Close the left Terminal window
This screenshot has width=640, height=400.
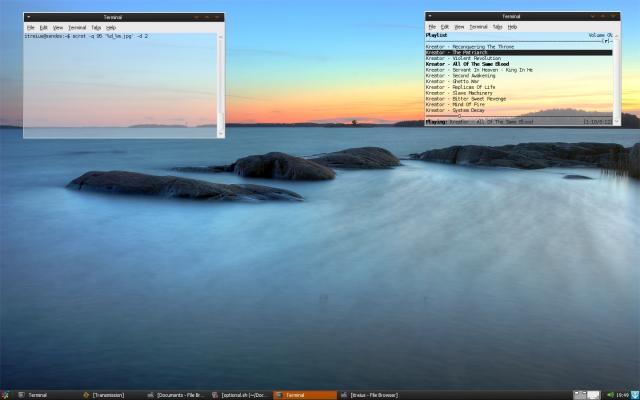click(x=218, y=17)
